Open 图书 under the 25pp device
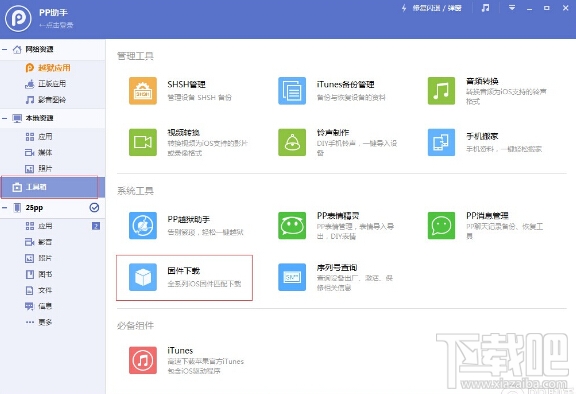Viewport: 576px width, 394px height. point(39,274)
